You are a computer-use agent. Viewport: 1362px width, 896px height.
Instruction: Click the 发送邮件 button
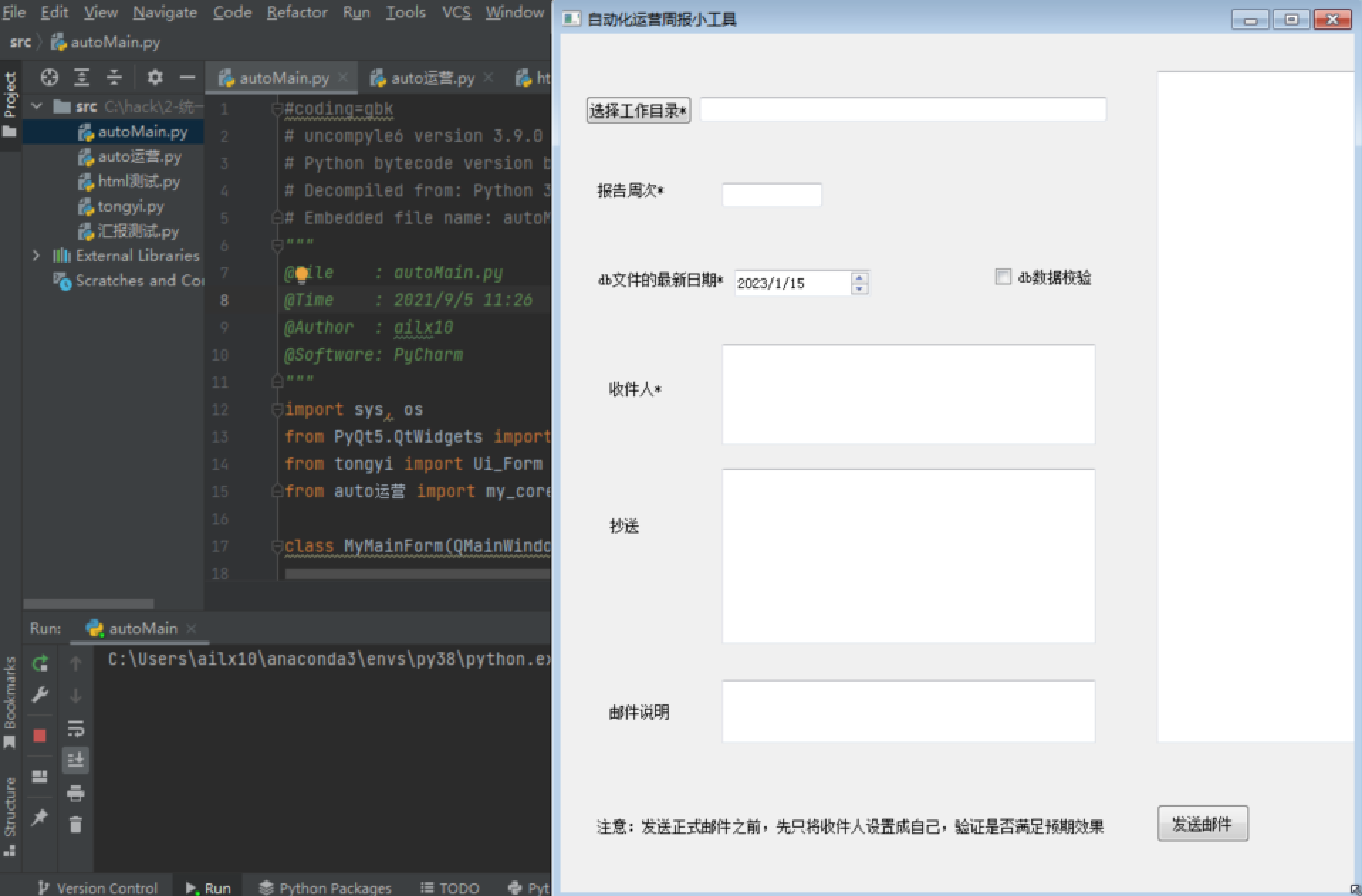(x=1203, y=824)
